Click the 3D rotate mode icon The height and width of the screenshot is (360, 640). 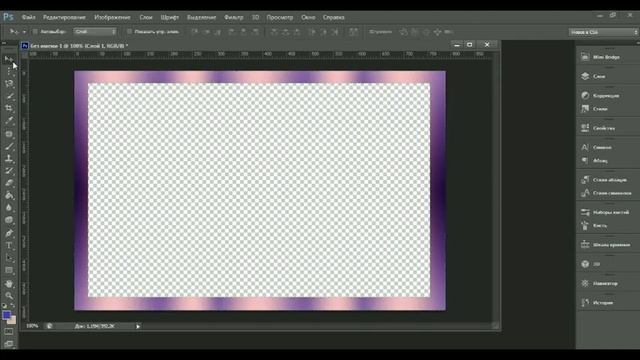[x=403, y=32]
